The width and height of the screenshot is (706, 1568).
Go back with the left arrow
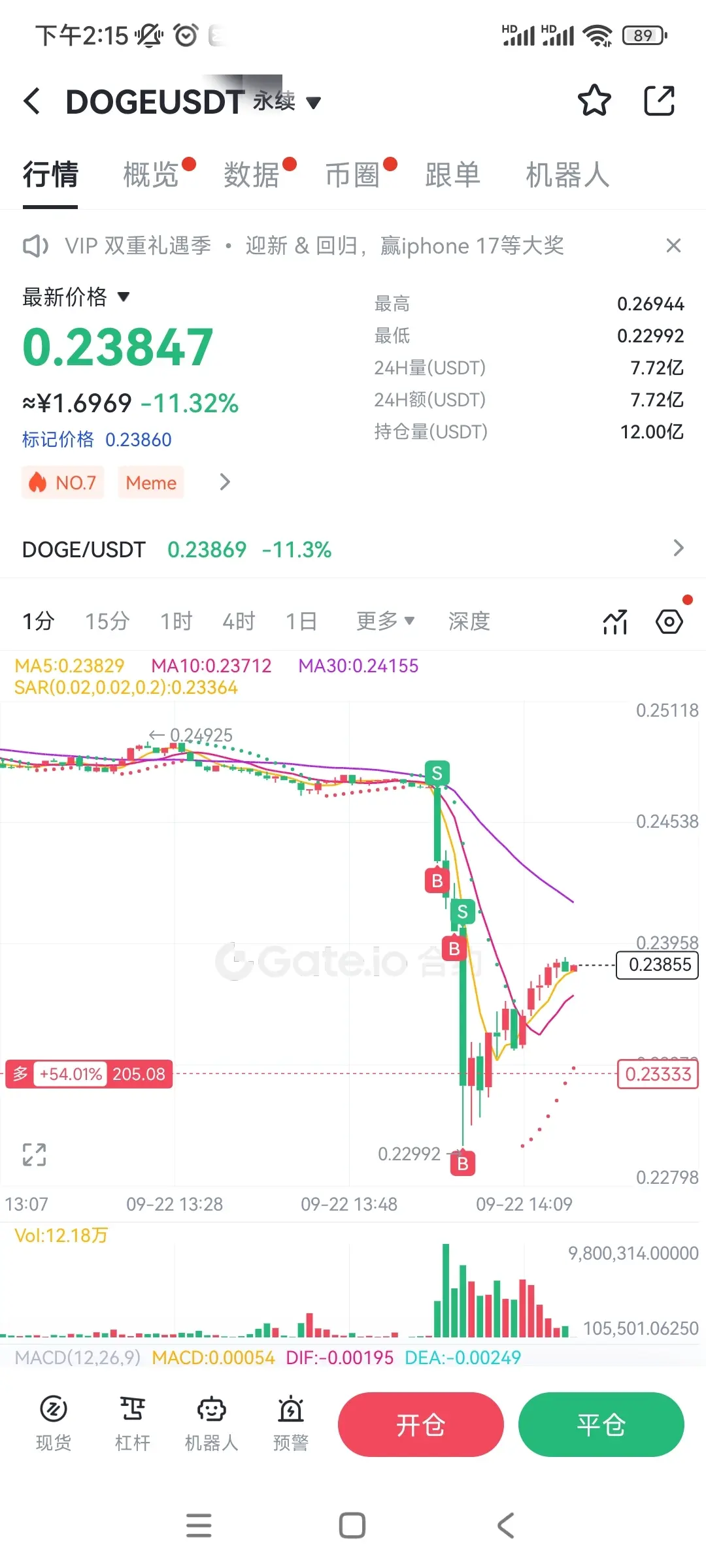[31, 101]
